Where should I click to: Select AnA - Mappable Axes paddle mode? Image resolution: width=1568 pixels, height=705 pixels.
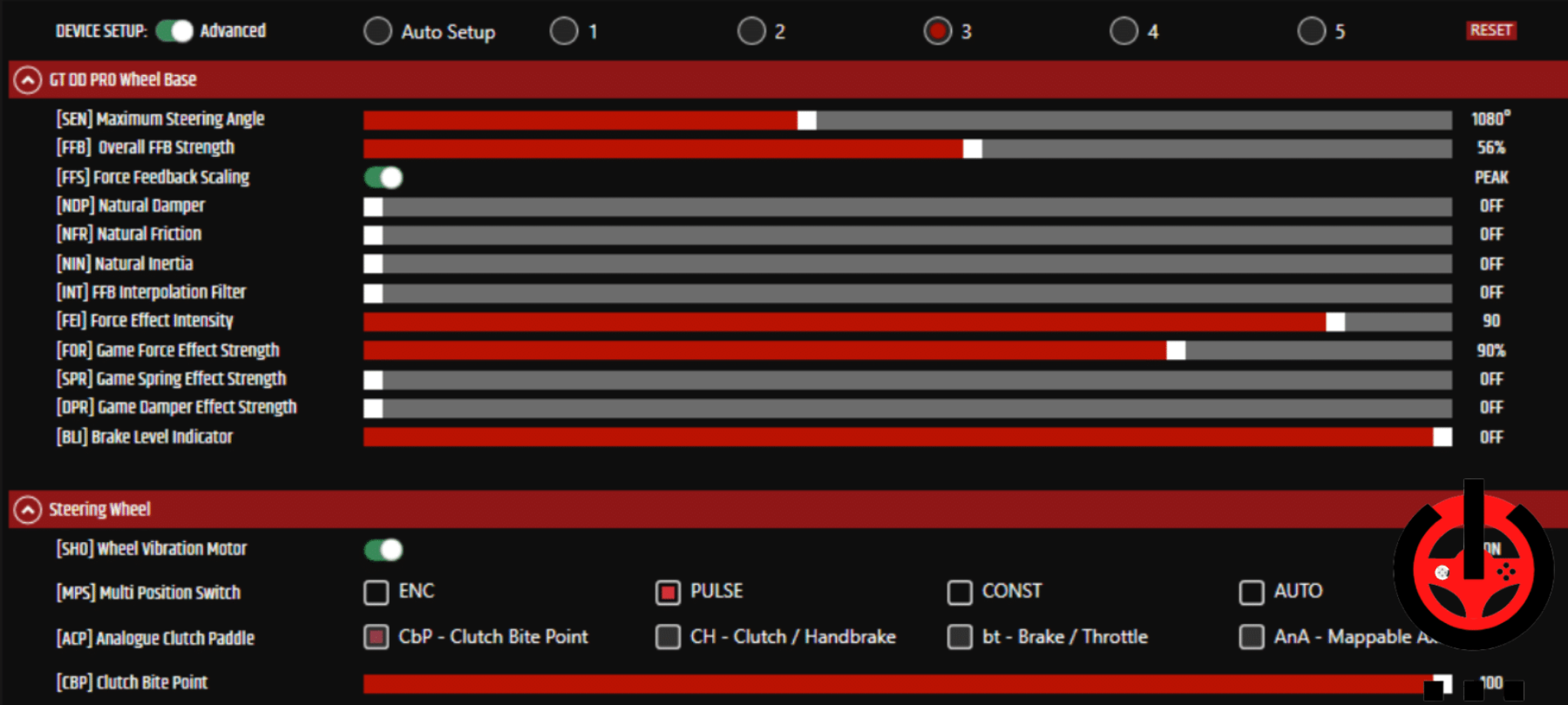[x=1252, y=637]
